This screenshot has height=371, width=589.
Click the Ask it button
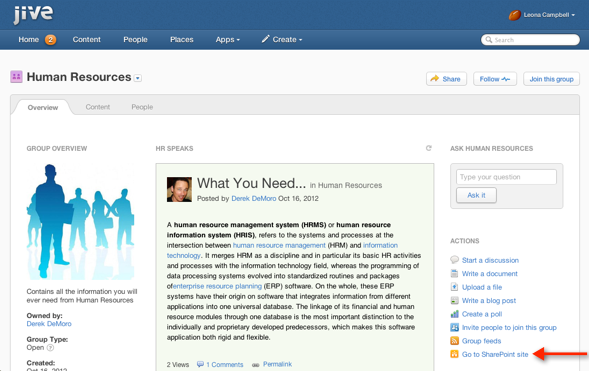tap(476, 195)
